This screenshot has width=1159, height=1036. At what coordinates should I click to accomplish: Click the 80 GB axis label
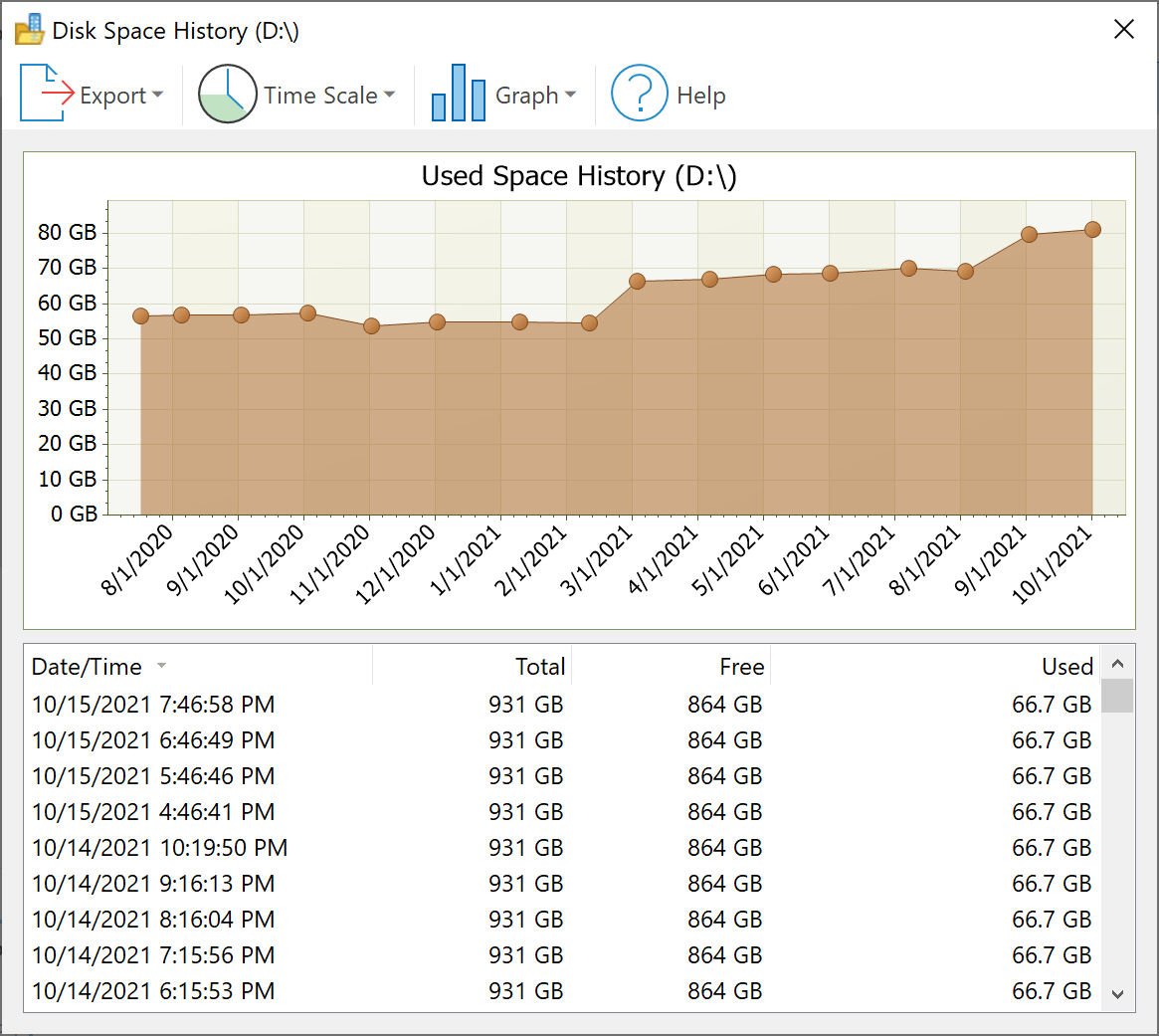click(68, 232)
